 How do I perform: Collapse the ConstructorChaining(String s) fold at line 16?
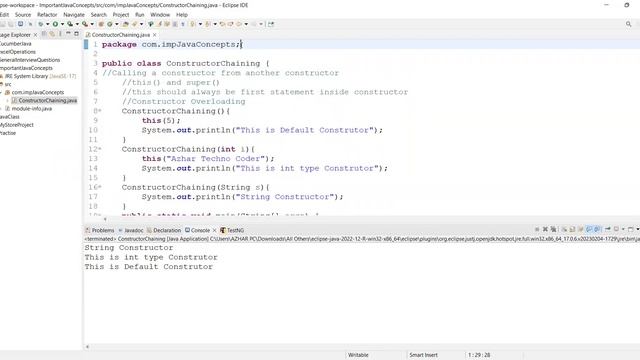[100, 187]
